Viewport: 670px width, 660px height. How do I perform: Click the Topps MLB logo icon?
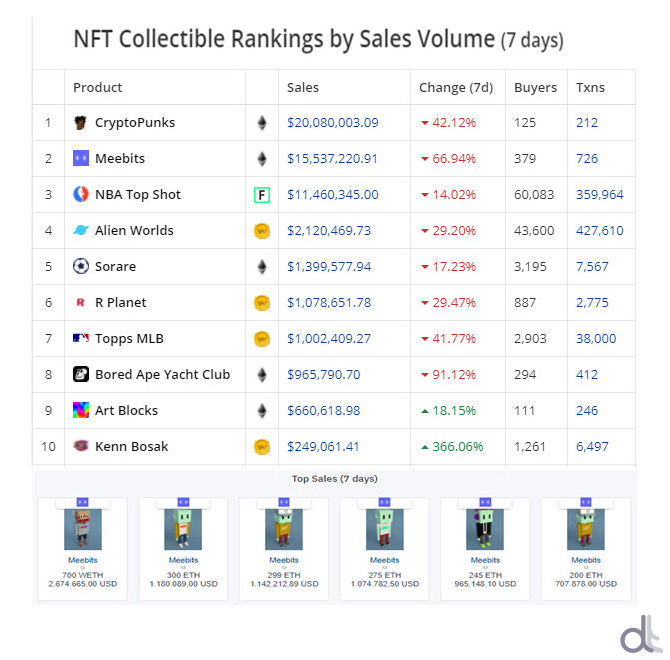(x=81, y=338)
